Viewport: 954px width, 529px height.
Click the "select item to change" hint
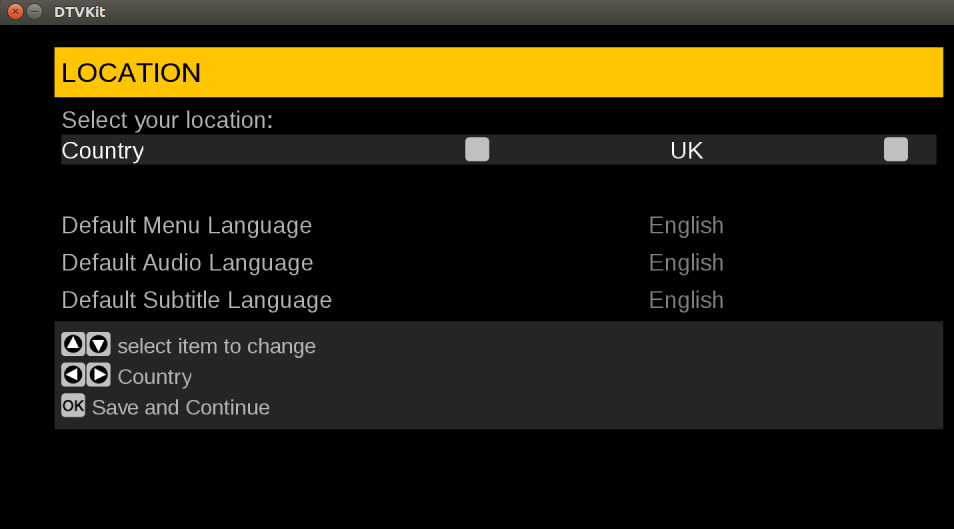point(216,346)
